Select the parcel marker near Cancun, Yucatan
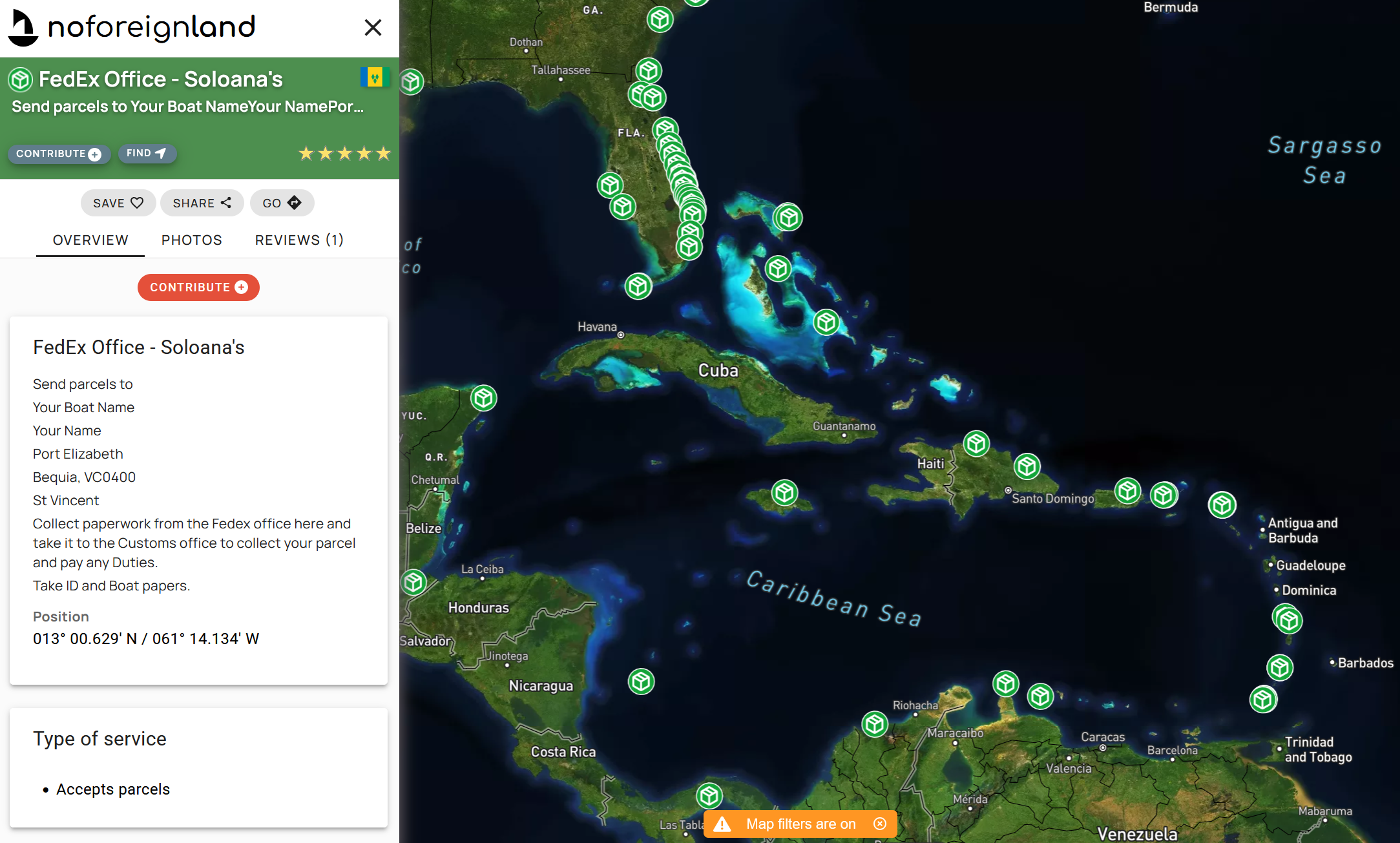This screenshot has height=843, width=1400. 484,398
